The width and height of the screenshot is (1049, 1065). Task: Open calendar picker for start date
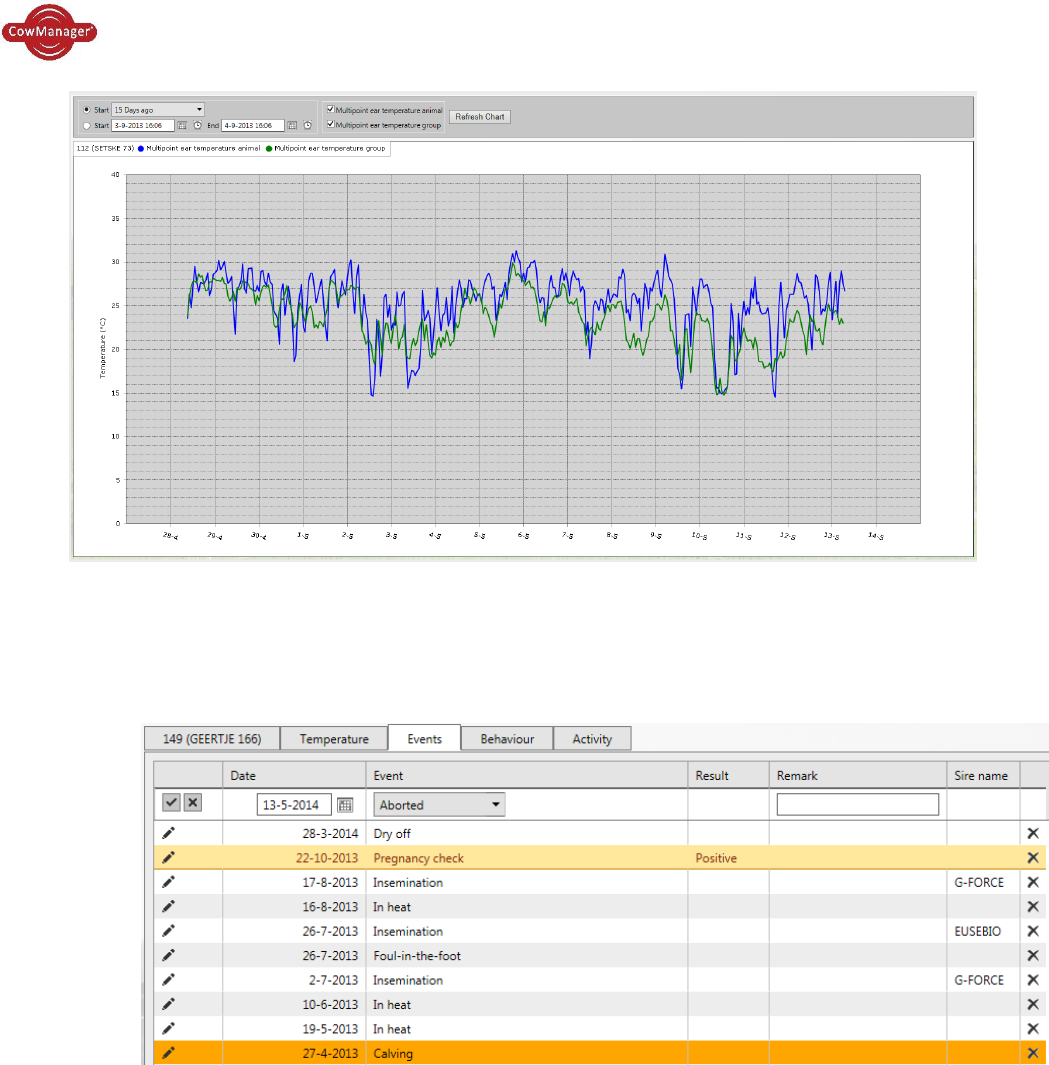[182, 126]
